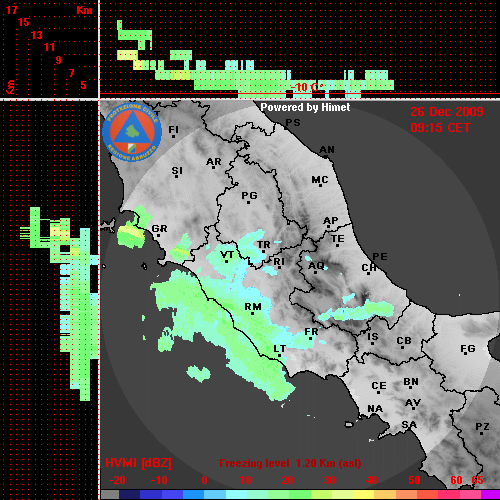Screen dimensions: 500x500
Task: Click the FR city label
Action: tap(311, 332)
